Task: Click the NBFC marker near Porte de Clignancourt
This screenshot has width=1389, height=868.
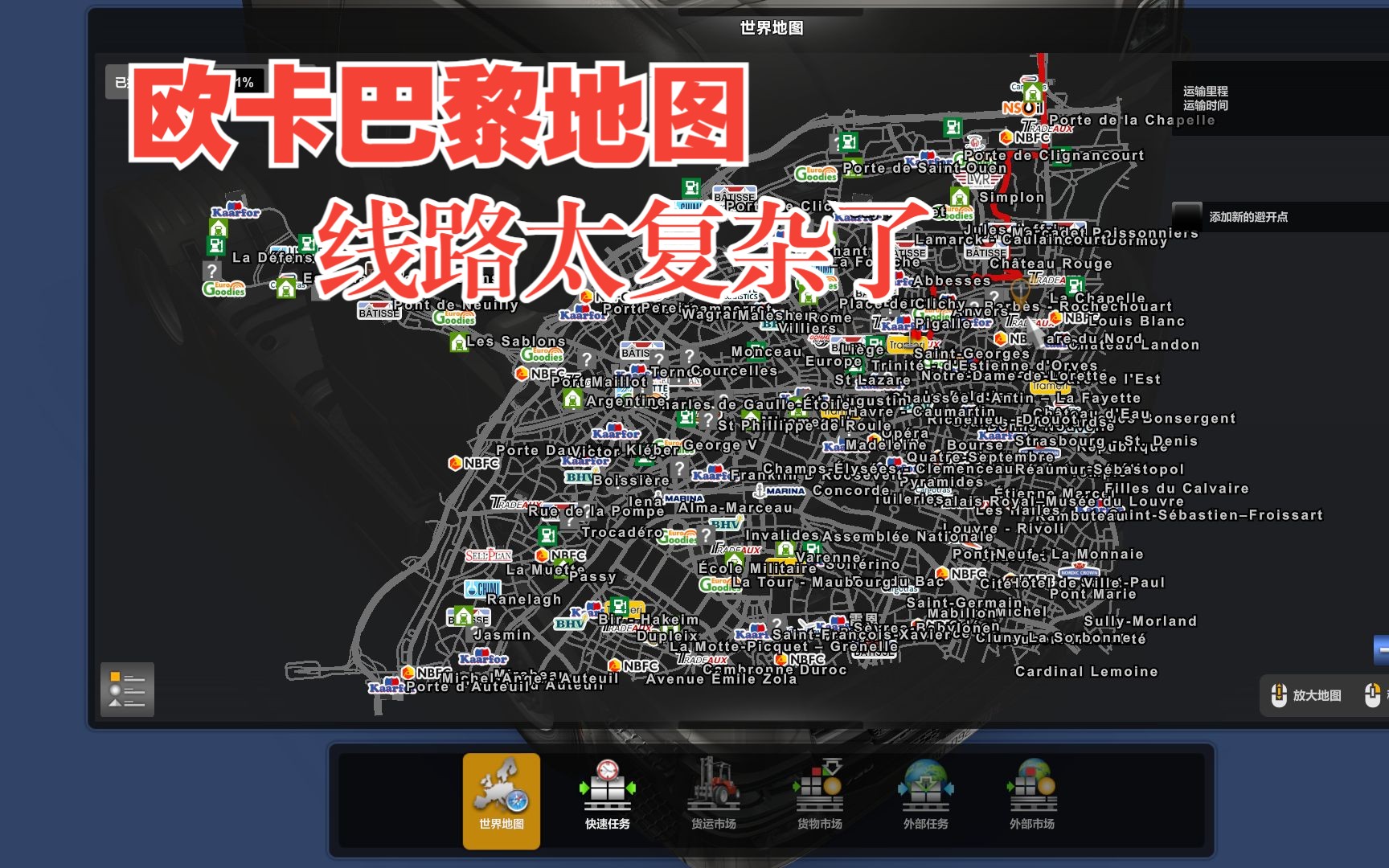Action: 1026,137
